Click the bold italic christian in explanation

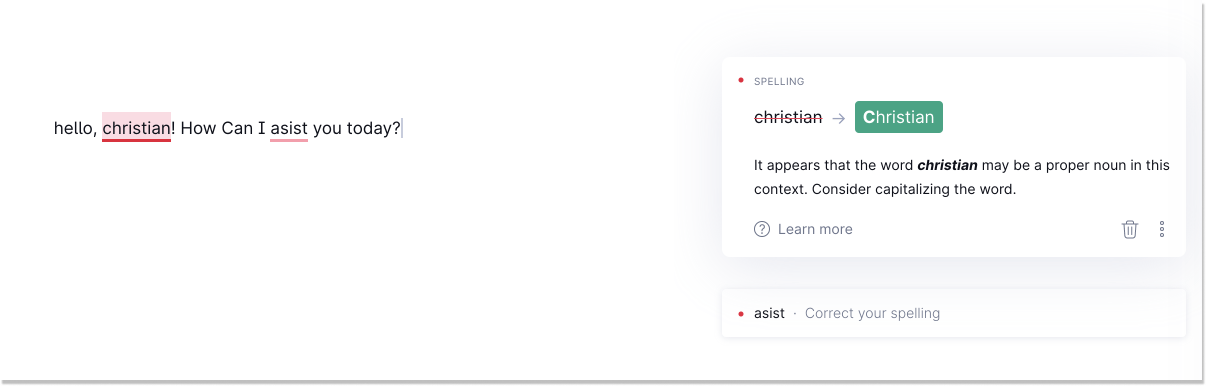[947, 165]
